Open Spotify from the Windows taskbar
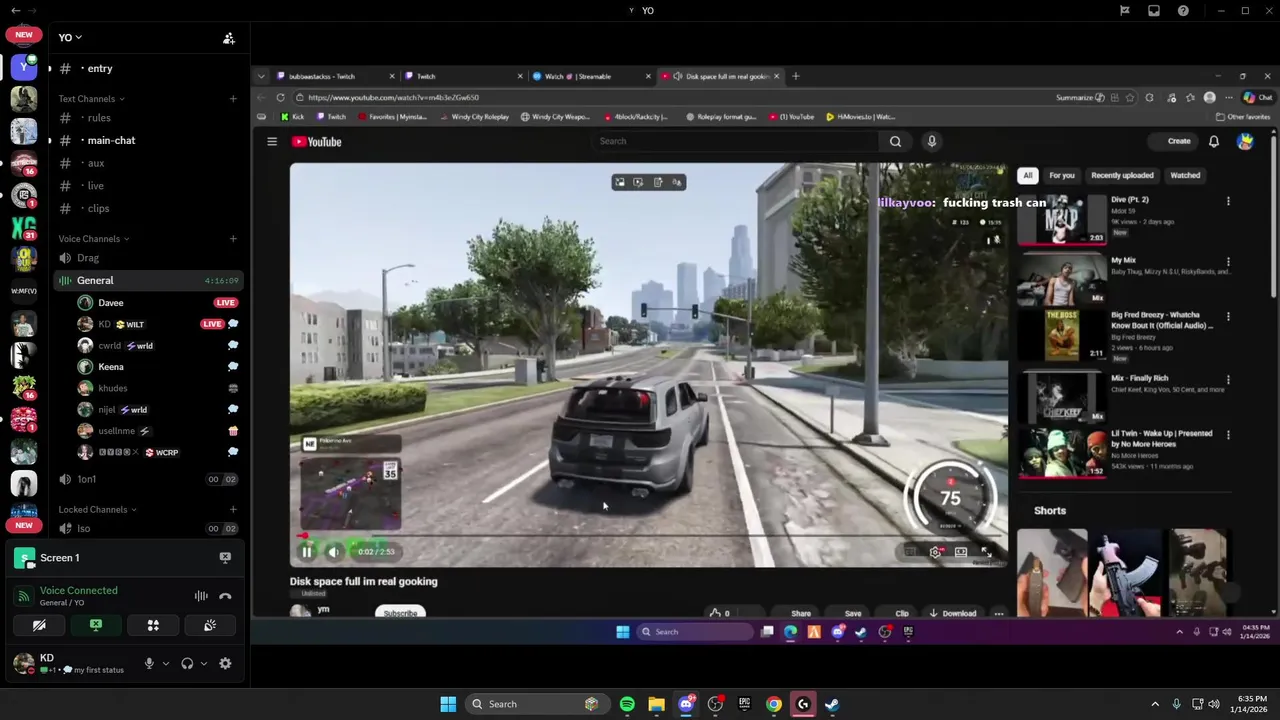The height and width of the screenshot is (720, 1280). (627, 704)
